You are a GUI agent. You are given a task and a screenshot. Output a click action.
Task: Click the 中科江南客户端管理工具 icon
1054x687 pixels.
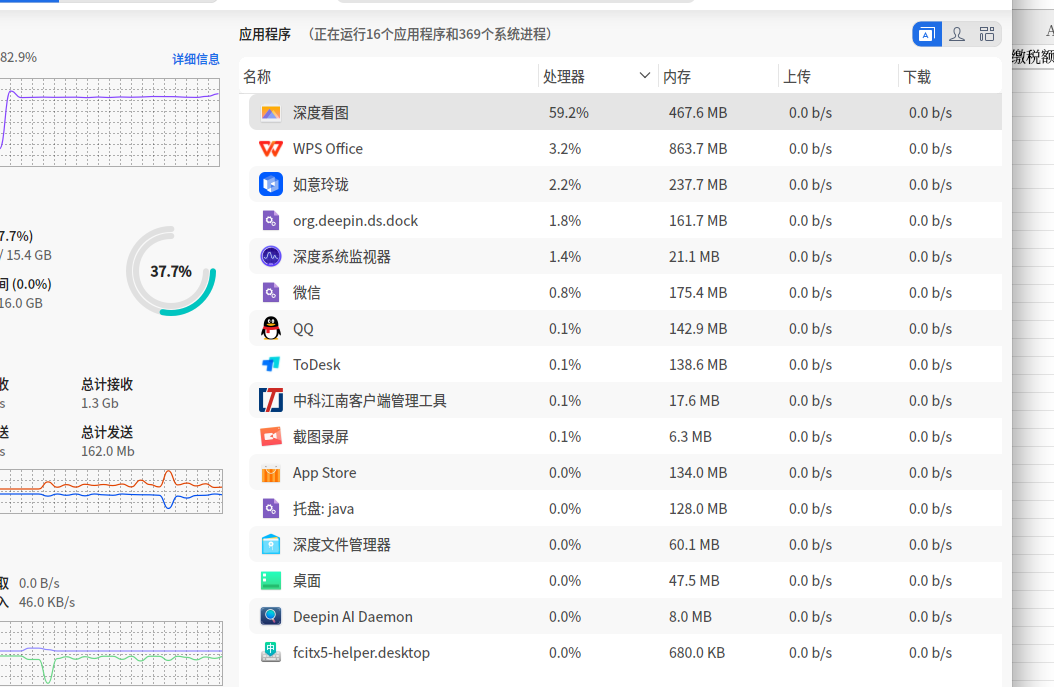(271, 401)
